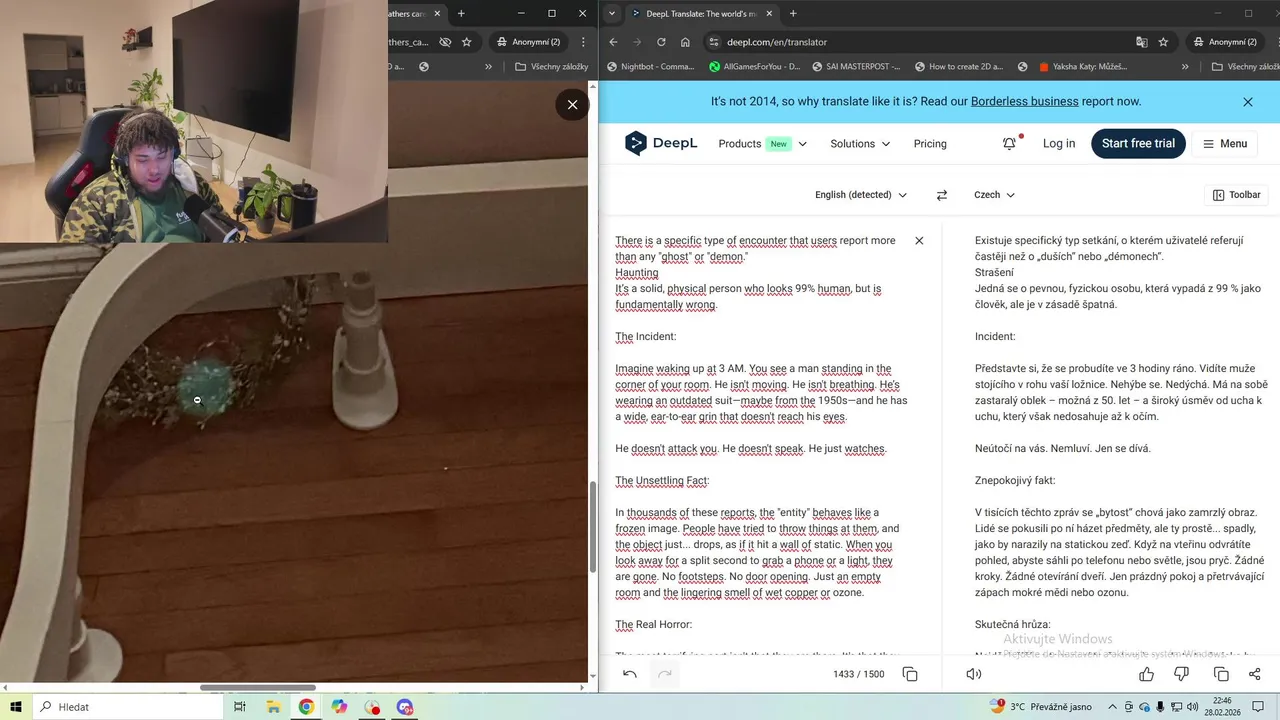
Task: Open site info icon beside deepl.com URL
Action: click(x=713, y=42)
